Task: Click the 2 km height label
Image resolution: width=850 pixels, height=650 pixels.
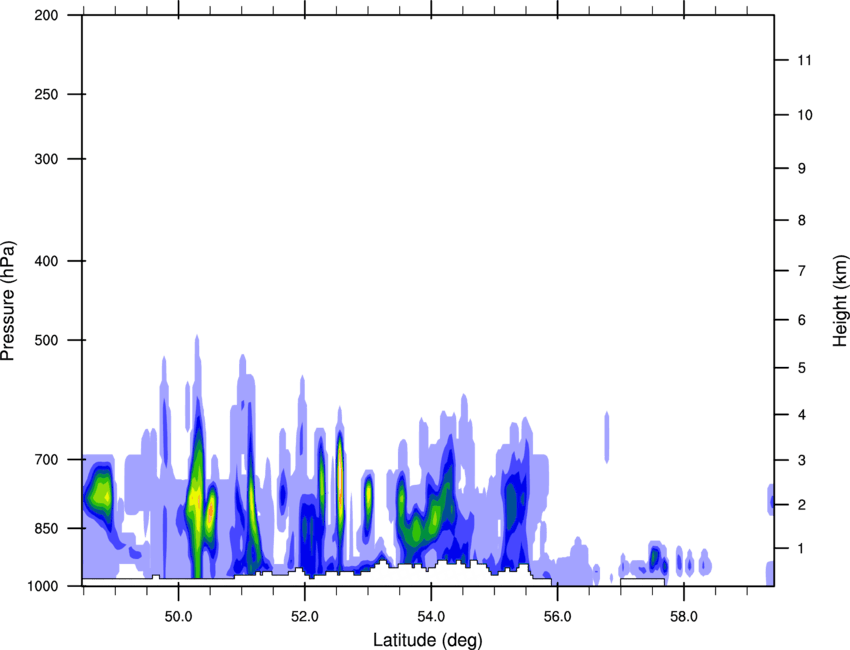Action: 802,505
